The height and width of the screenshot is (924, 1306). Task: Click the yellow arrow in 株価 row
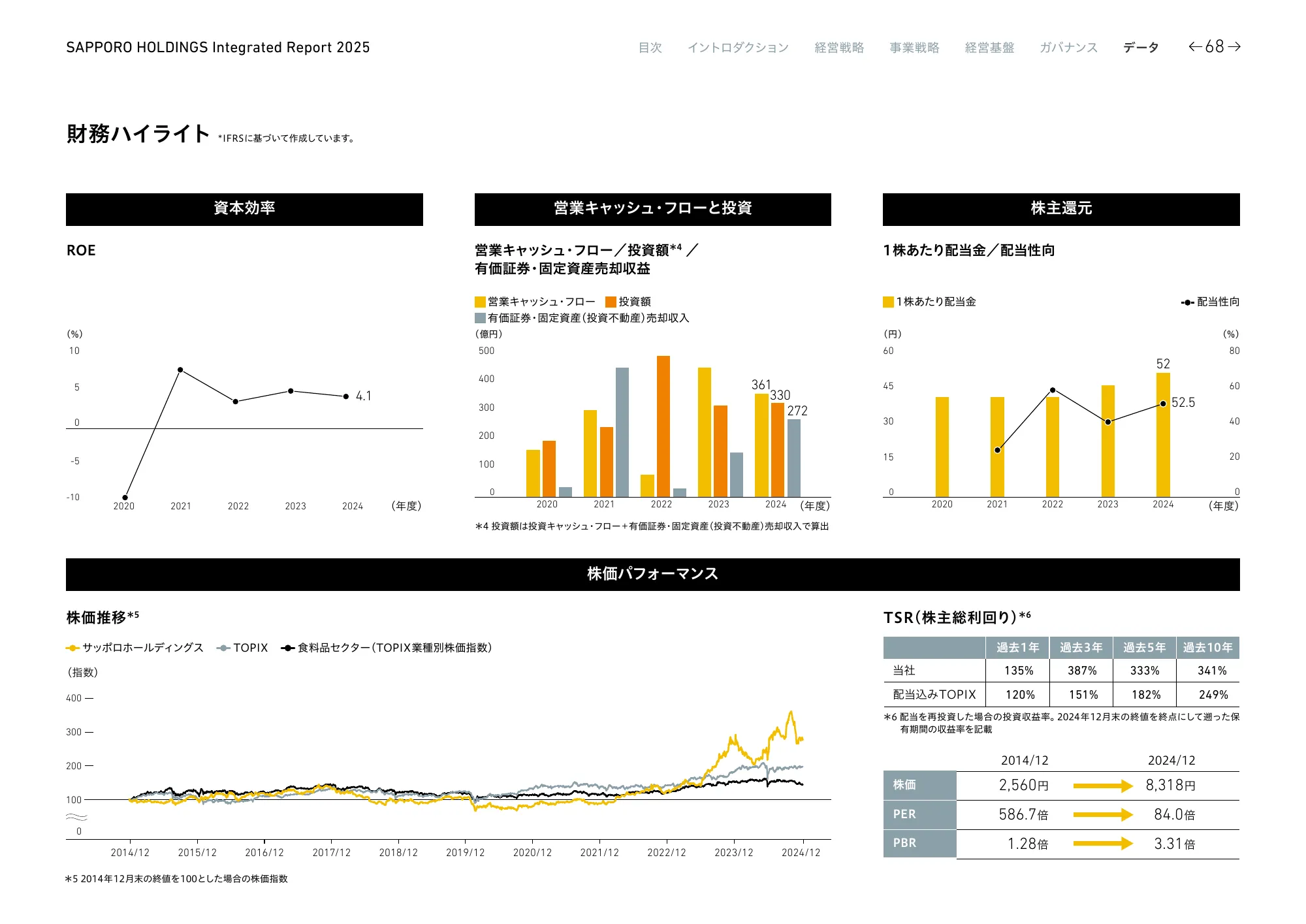(x=1102, y=786)
